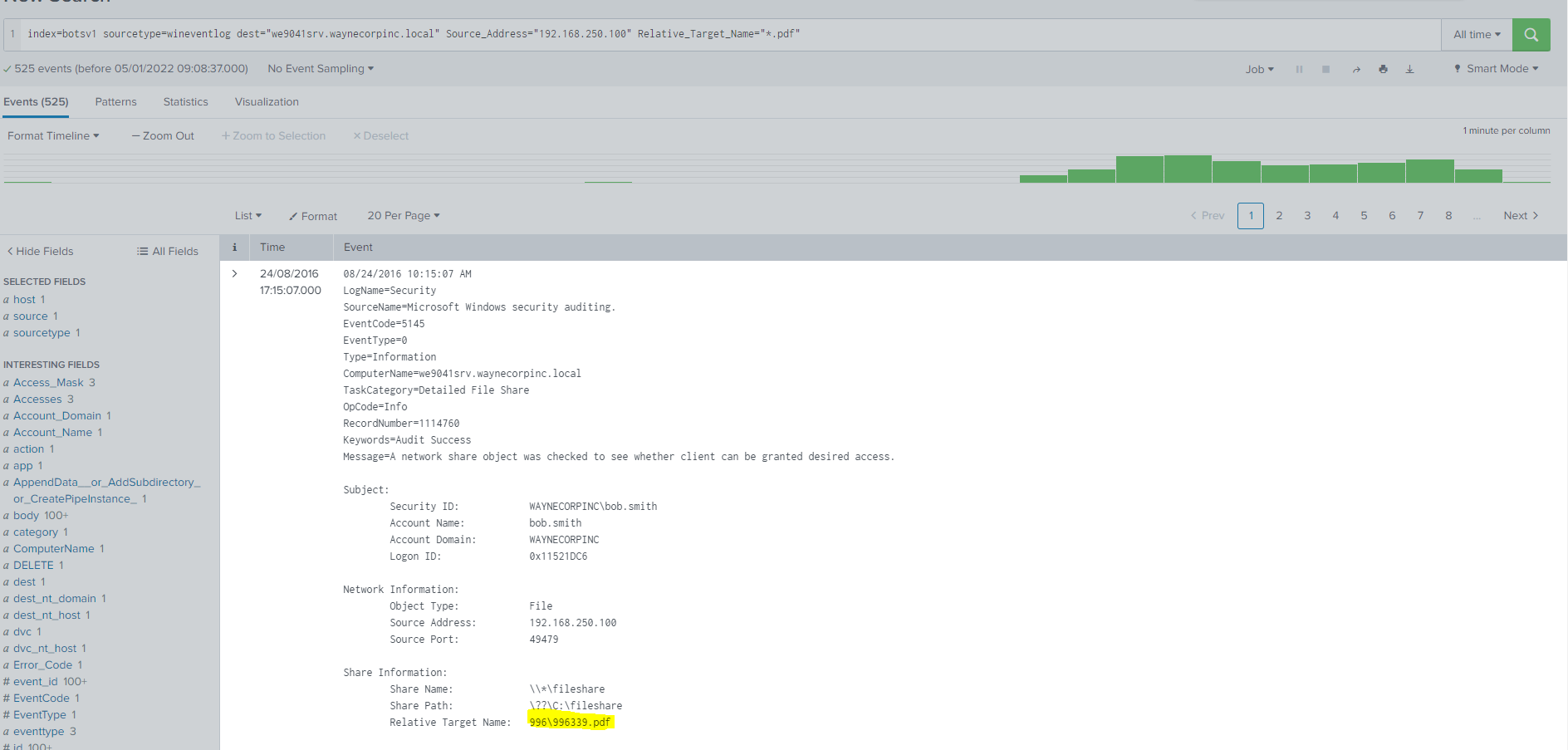The image size is (1568, 750).
Task: Switch to the Statistics tab
Action: point(185,102)
